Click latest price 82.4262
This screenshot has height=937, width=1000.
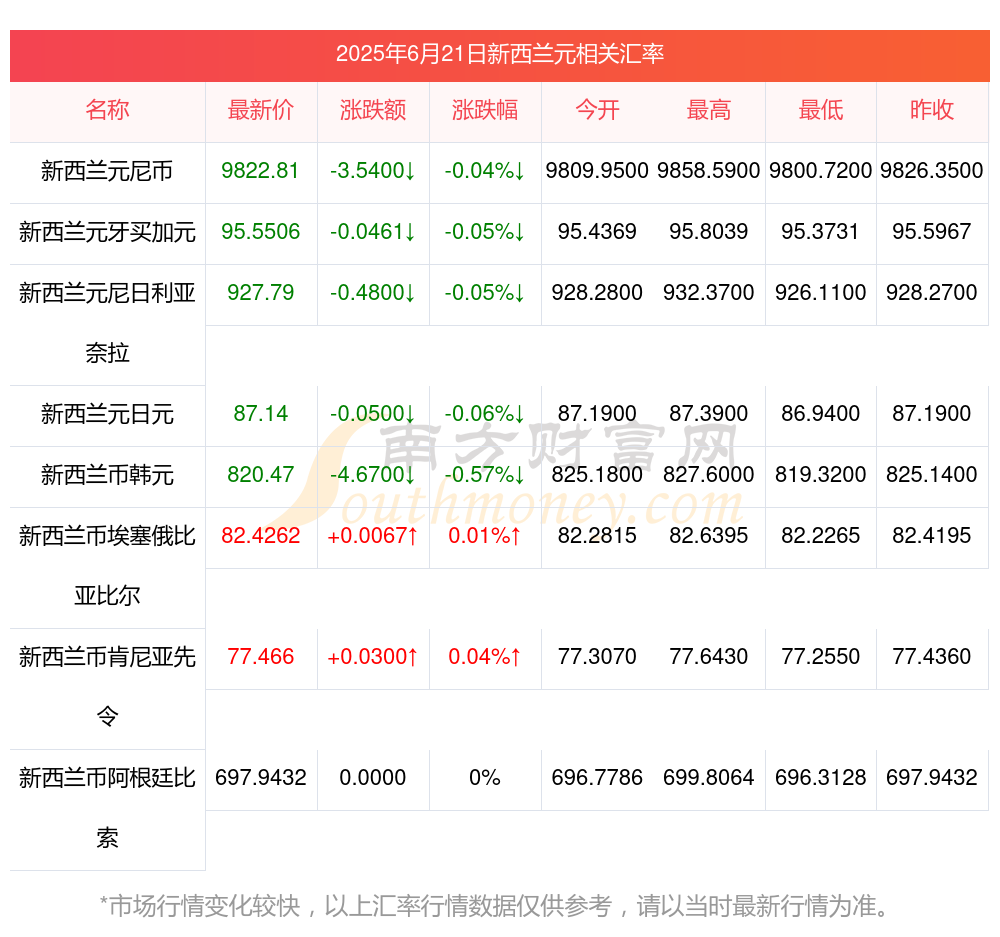[x=260, y=535]
